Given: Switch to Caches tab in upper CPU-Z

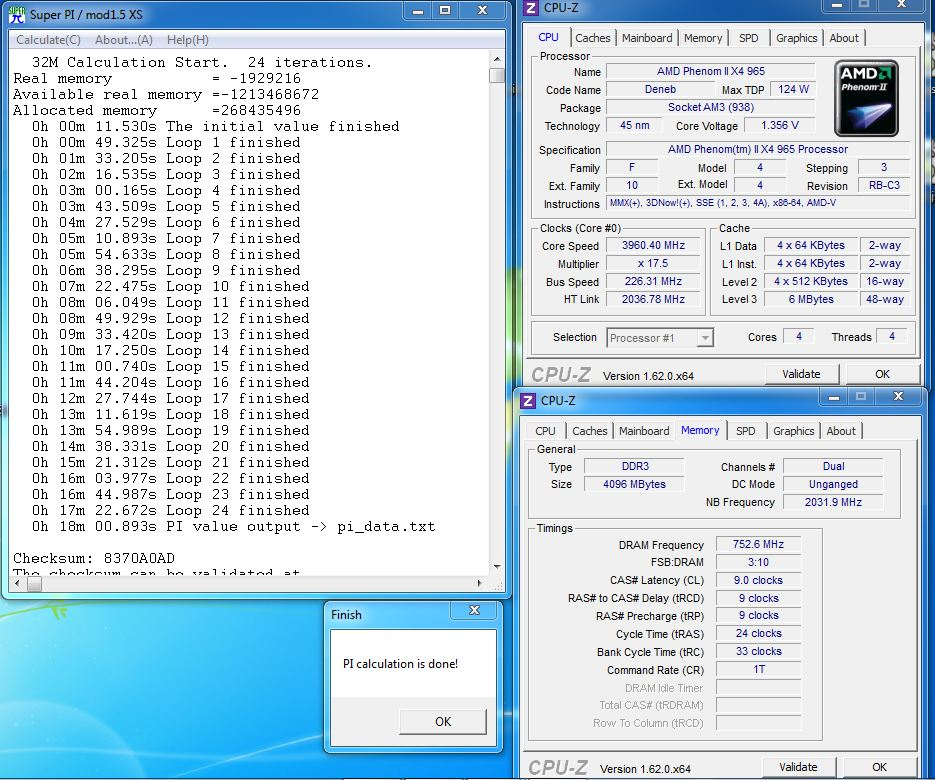Looking at the screenshot, I should pos(593,38).
